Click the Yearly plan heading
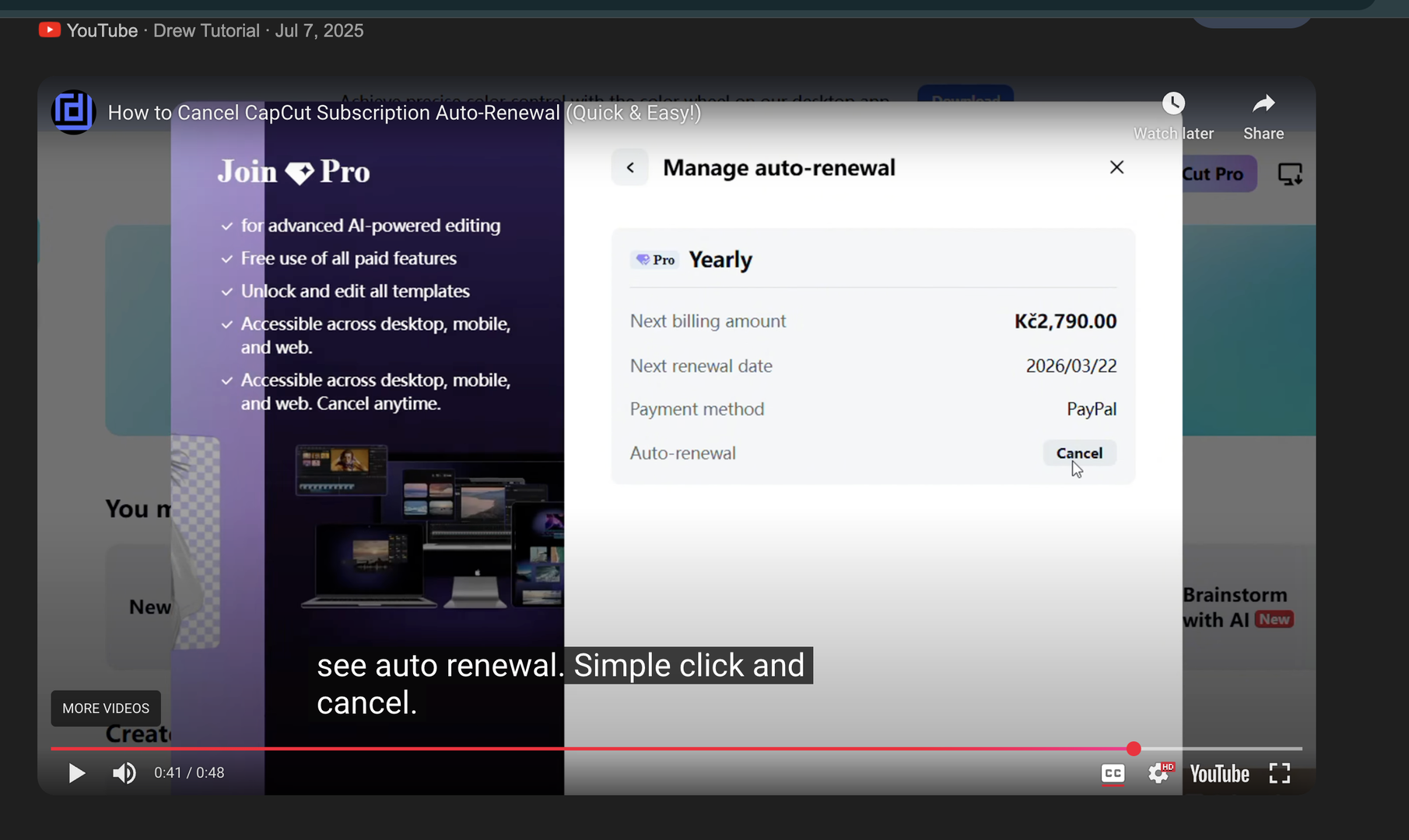The width and height of the screenshot is (1409, 840). click(720, 260)
